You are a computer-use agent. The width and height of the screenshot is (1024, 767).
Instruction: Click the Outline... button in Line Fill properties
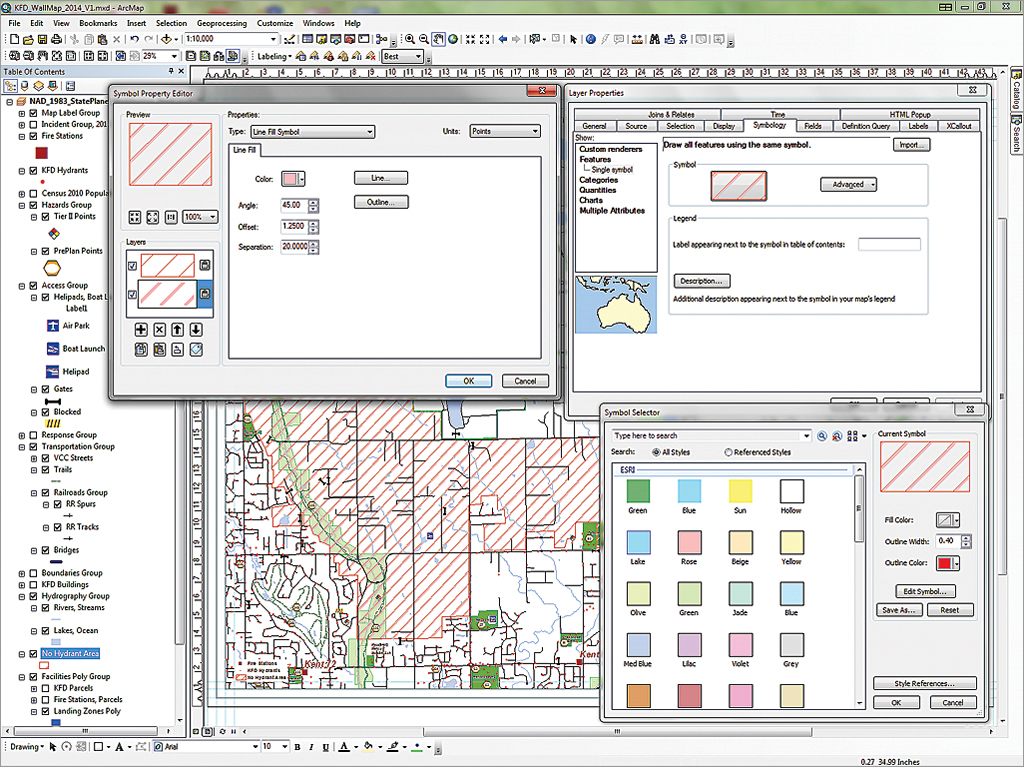pos(381,202)
